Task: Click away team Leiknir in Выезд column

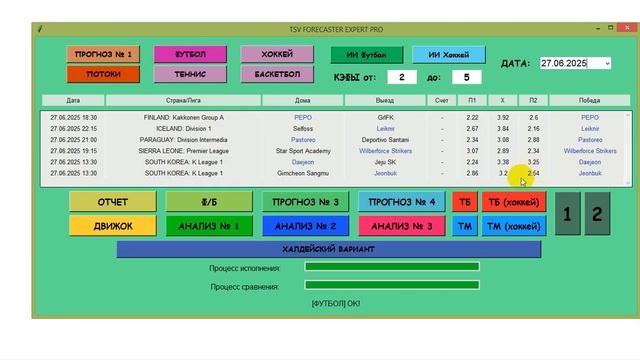Action: point(385,129)
